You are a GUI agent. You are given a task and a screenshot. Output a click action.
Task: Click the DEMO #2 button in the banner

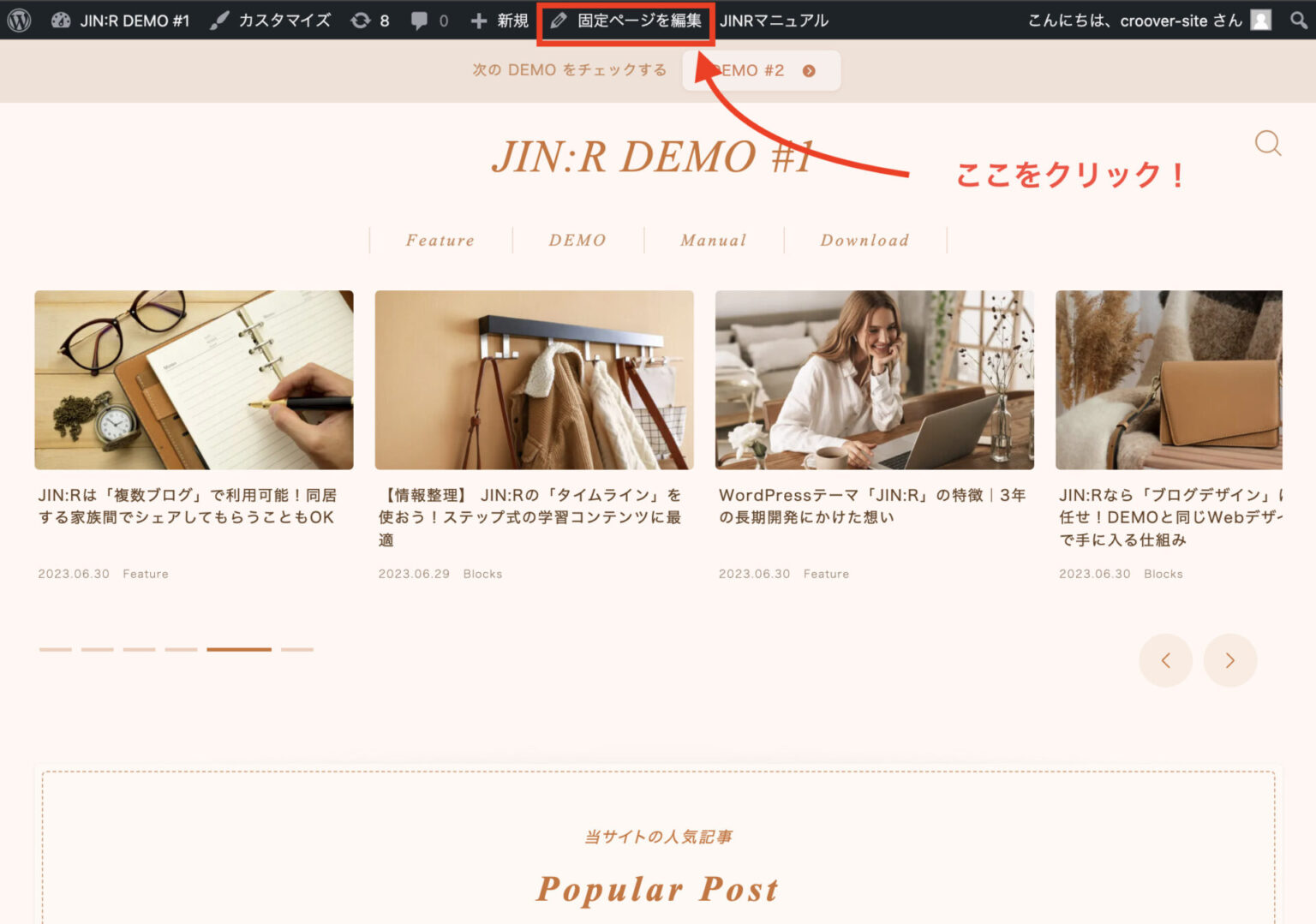pyautogui.click(x=759, y=70)
